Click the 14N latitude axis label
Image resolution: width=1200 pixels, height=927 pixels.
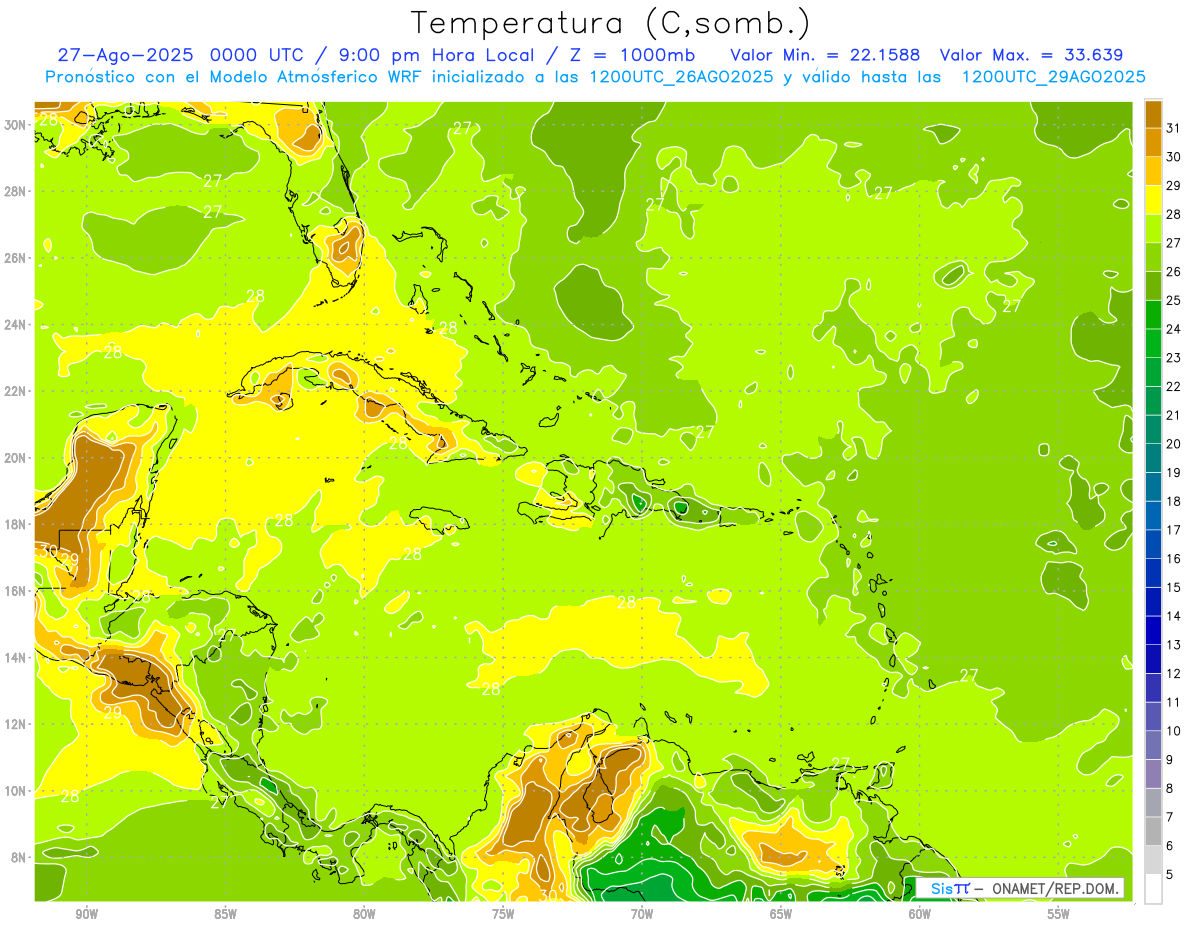pyautogui.click(x=15, y=657)
